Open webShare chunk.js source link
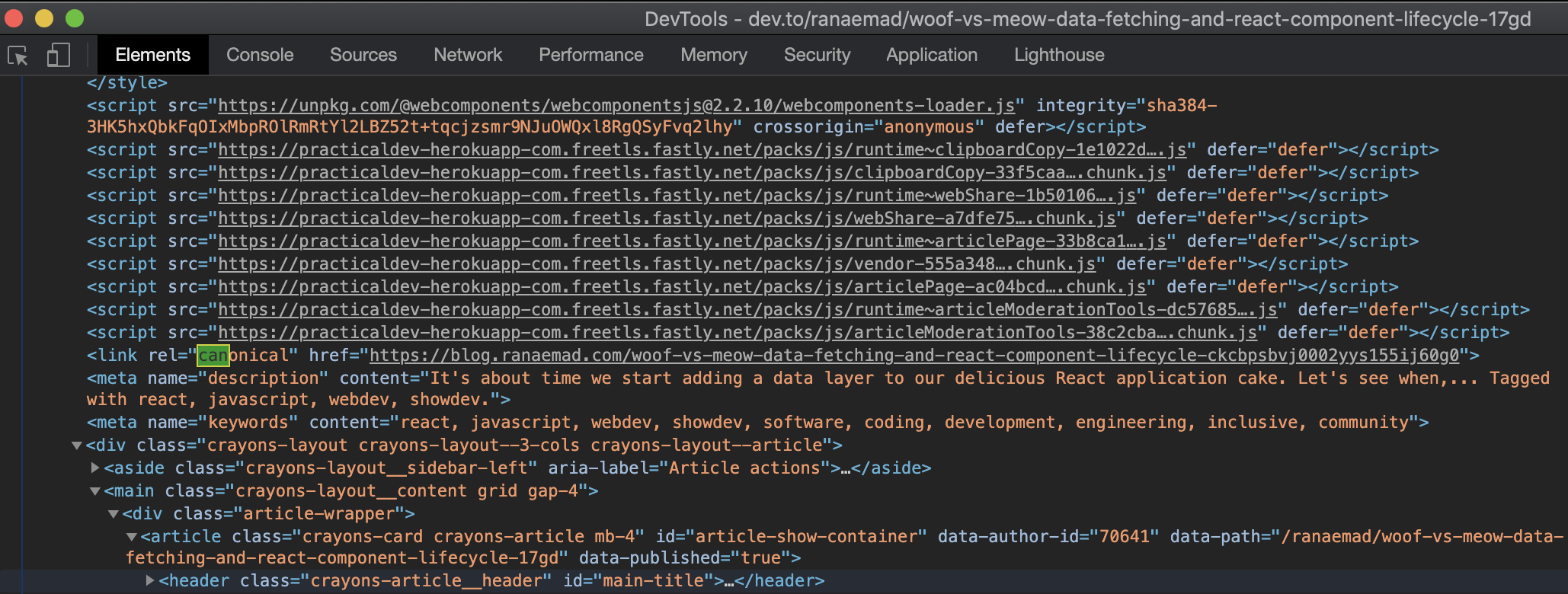This screenshot has width=1568, height=594. tap(667, 218)
